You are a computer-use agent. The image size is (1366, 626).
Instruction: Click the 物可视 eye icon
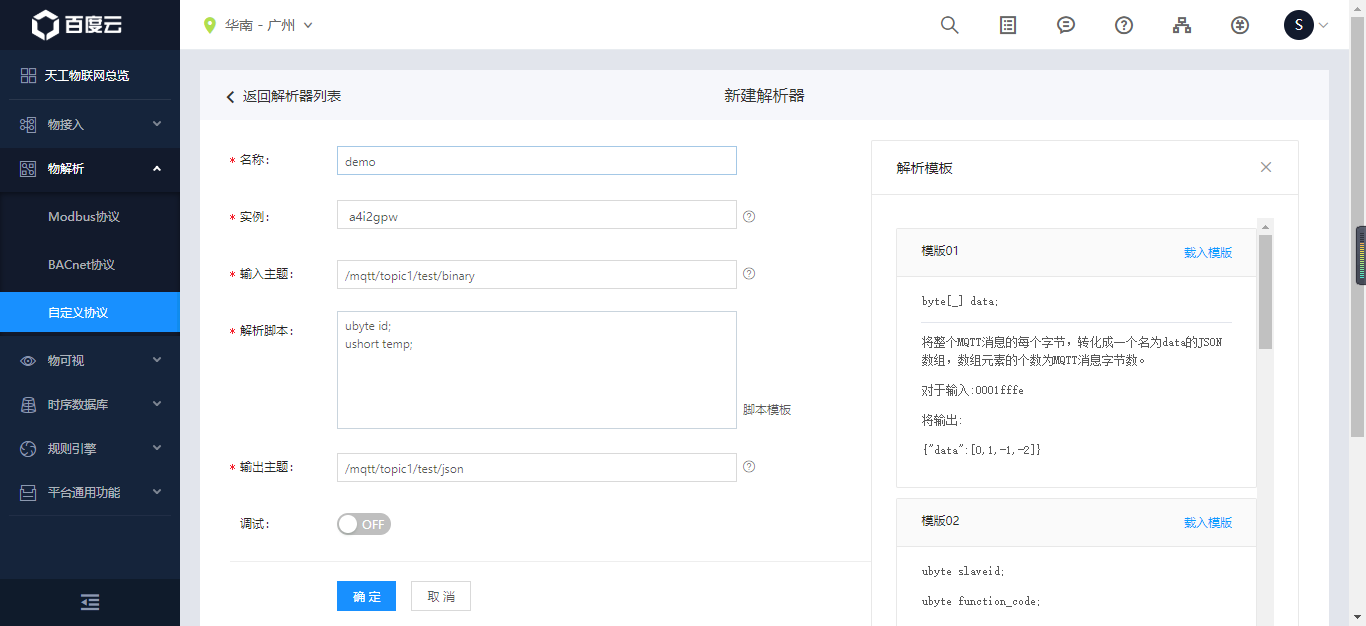click(28, 361)
